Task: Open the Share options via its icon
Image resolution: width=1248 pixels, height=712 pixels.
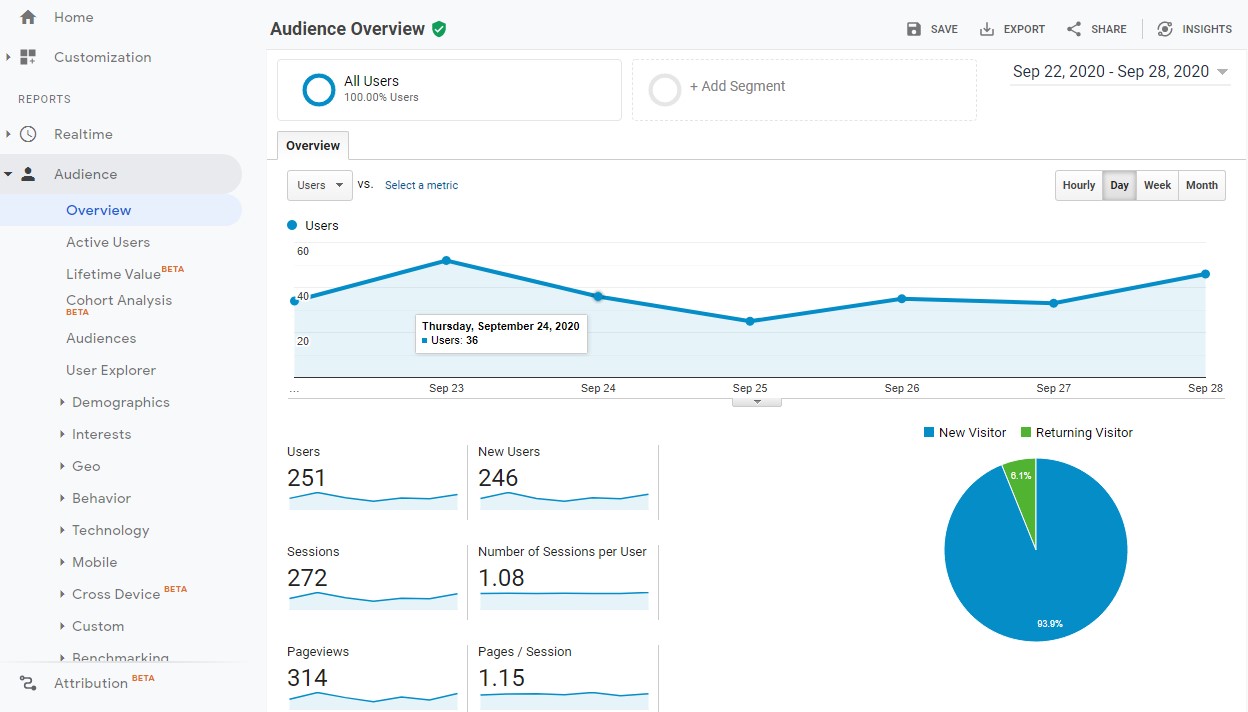Action: [x=1072, y=29]
